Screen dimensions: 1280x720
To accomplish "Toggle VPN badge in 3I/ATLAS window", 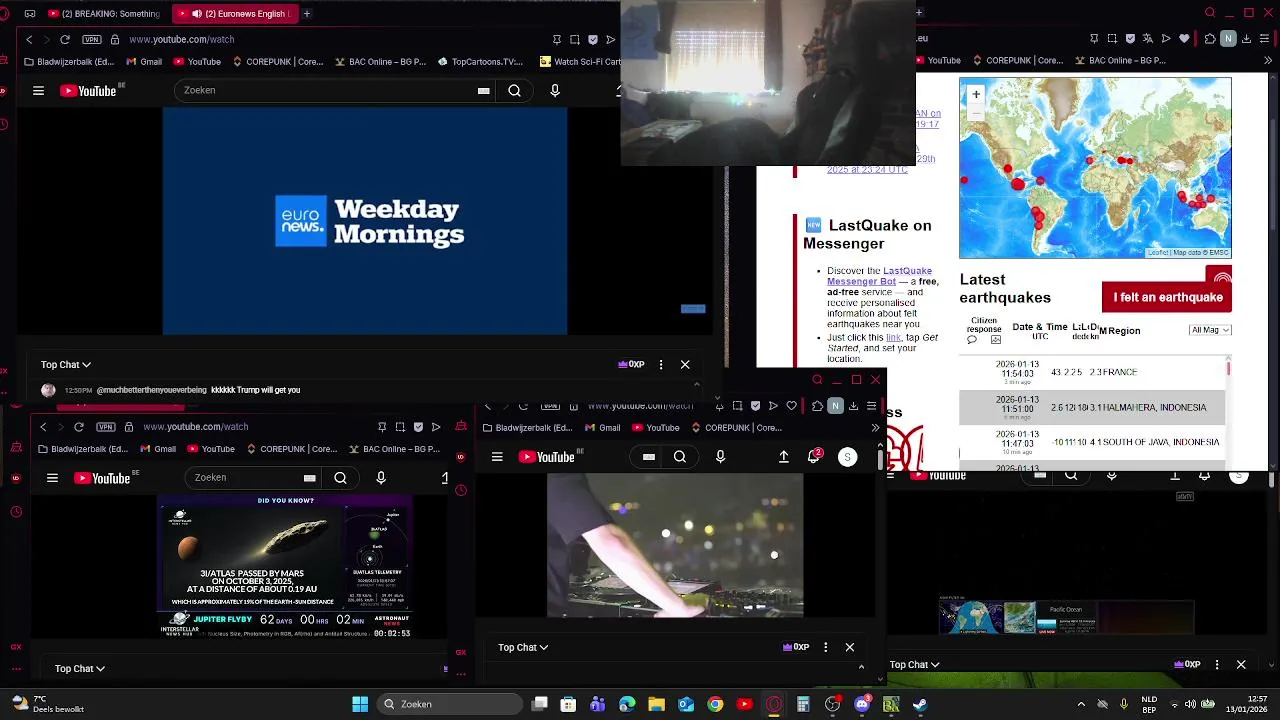I will pyautogui.click(x=106, y=427).
